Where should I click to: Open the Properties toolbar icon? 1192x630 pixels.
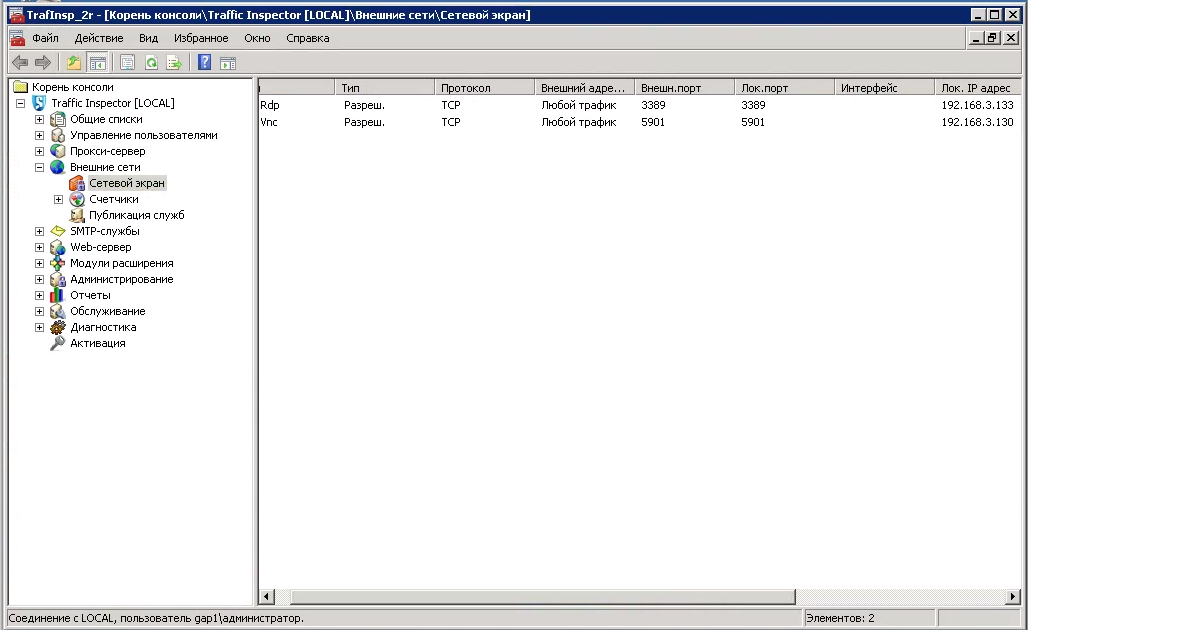[128, 63]
